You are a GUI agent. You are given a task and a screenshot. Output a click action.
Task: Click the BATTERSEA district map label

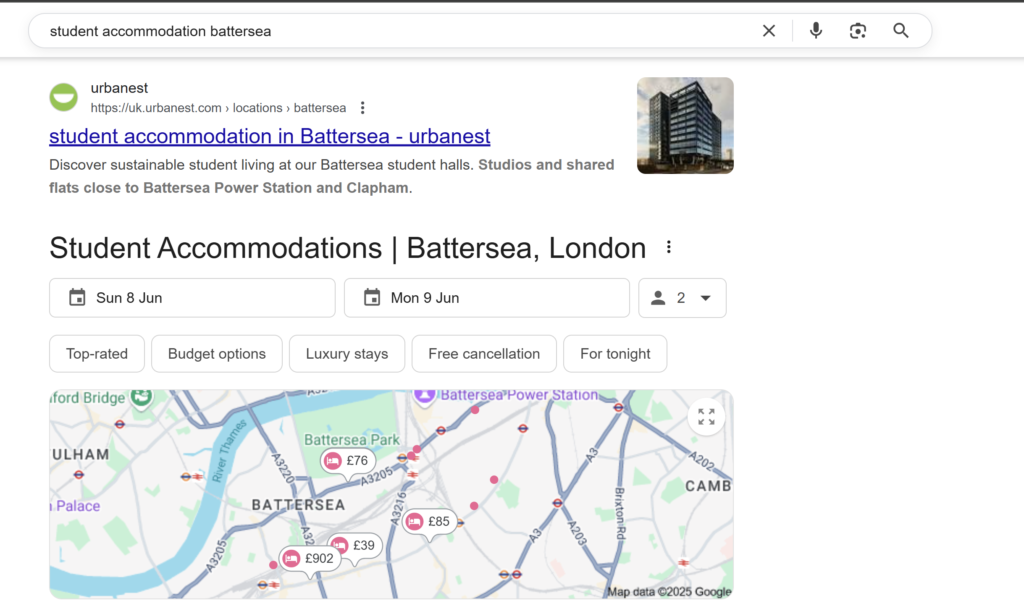pos(298,505)
